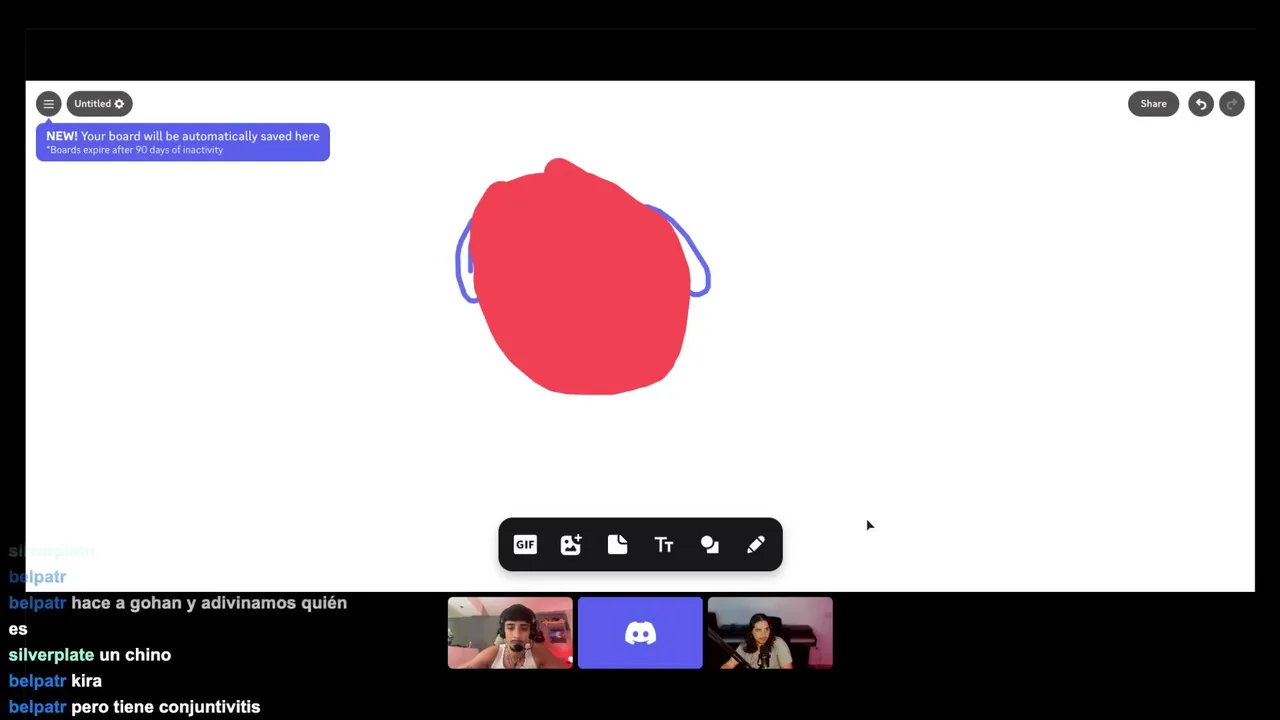Click chat message 'hace a gohan y adivinamos quién'
The width and height of the screenshot is (1280, 720).
209,603
